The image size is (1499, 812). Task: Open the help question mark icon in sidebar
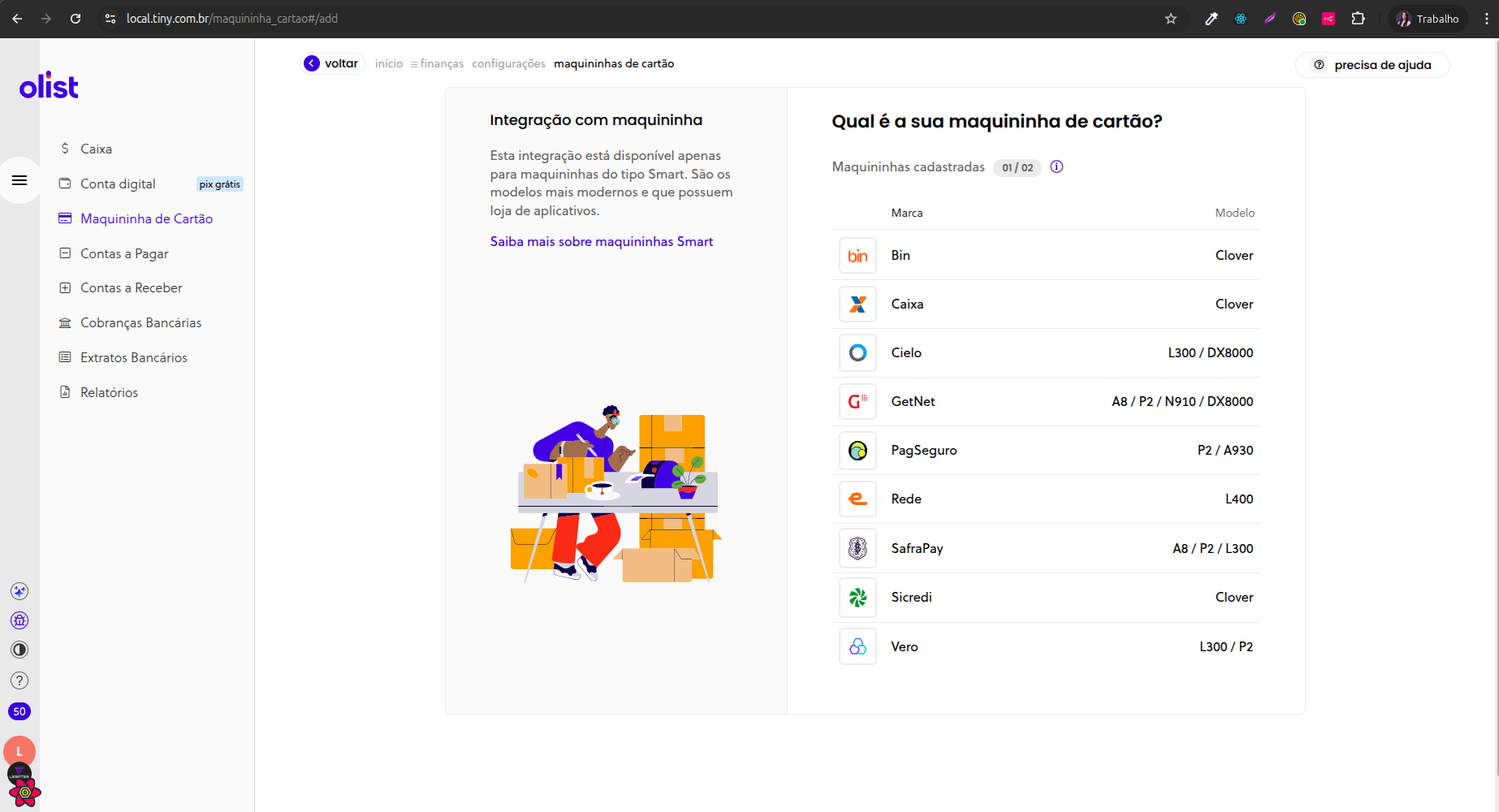(x=19, y=680)
